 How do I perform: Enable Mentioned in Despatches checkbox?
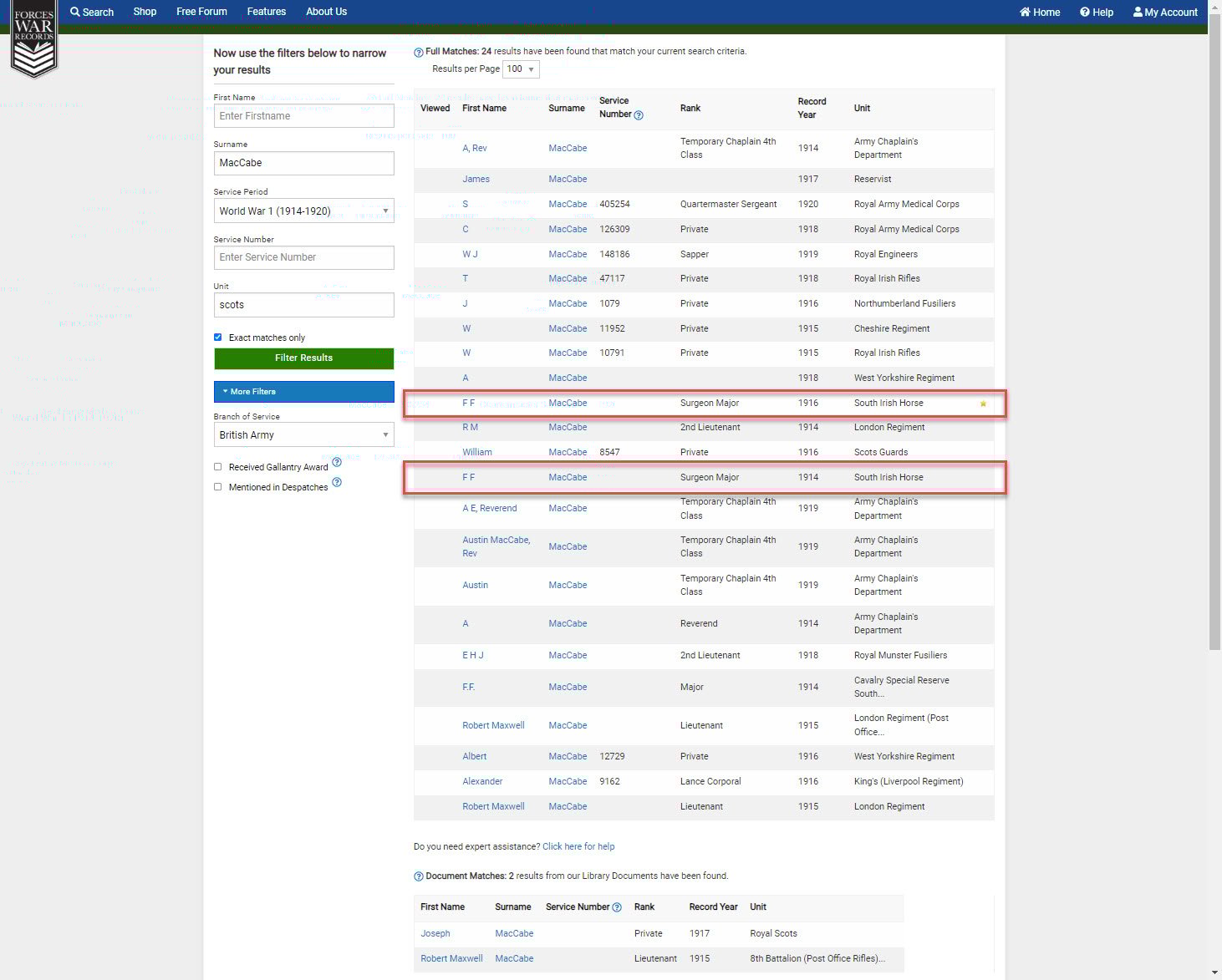[218, 487]
